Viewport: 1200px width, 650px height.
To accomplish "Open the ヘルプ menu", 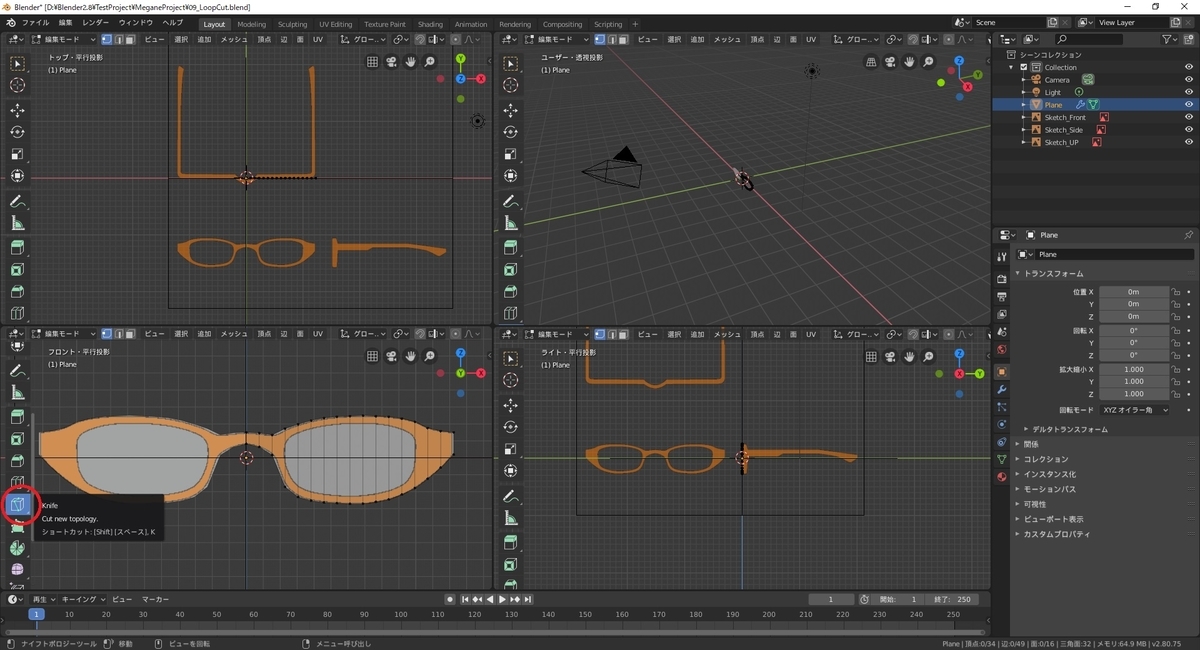I will tap(172, 23).
